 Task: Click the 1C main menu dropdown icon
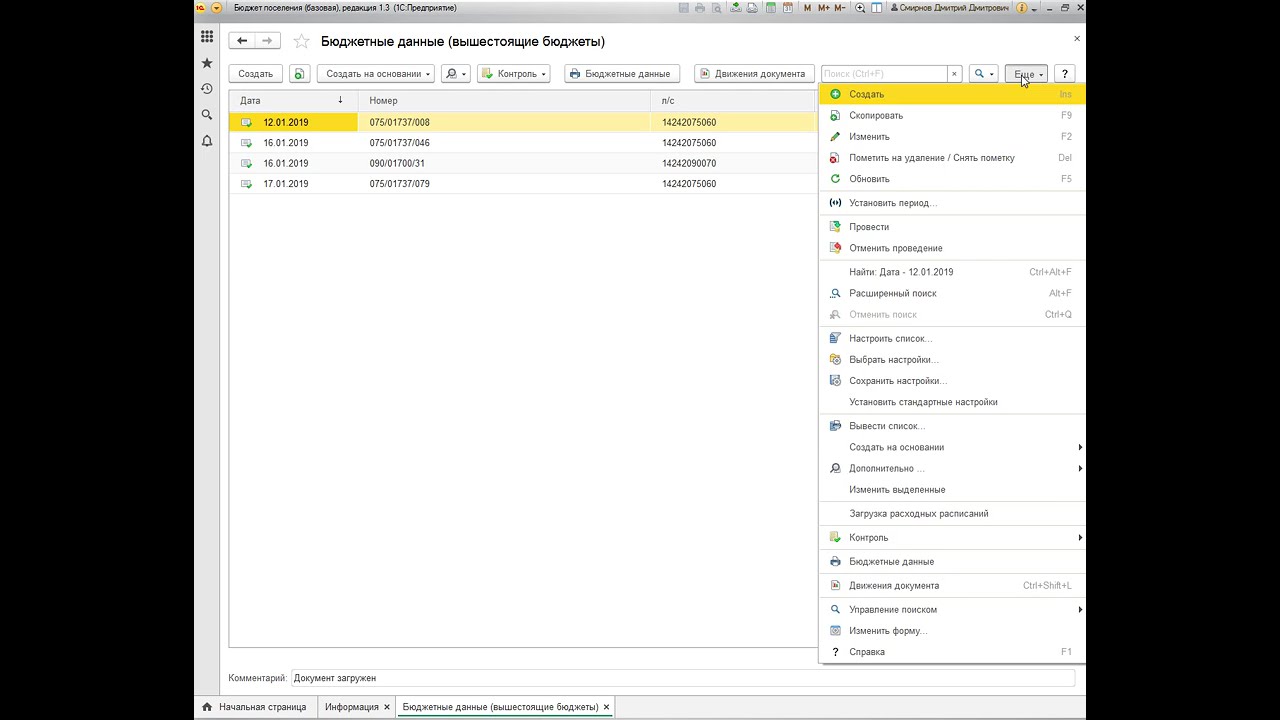click(216, 8)
